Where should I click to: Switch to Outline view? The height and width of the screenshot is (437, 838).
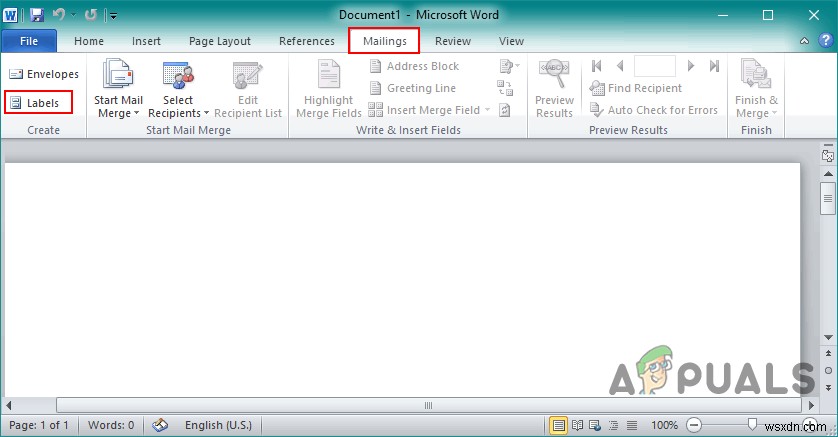click(614, 426)
